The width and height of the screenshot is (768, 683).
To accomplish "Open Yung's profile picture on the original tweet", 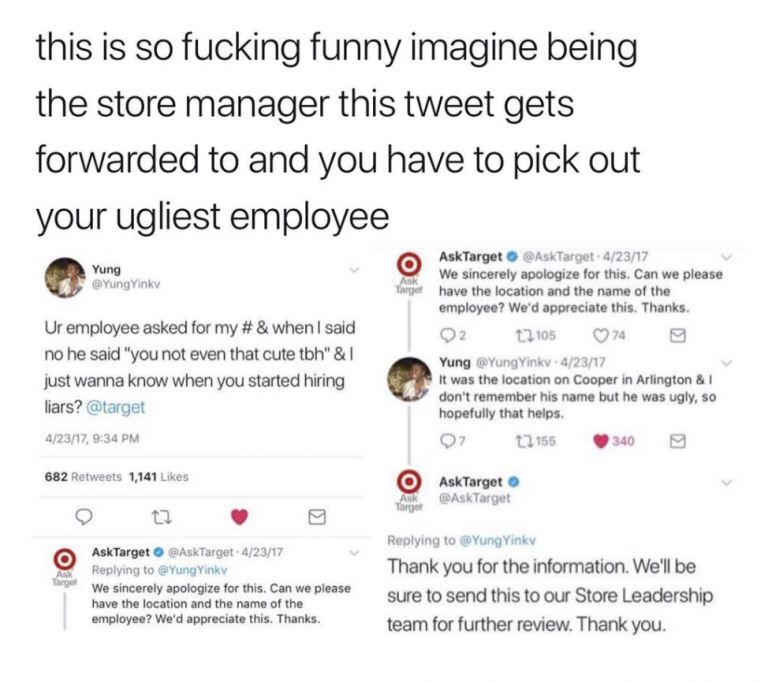I will point(63,276).
